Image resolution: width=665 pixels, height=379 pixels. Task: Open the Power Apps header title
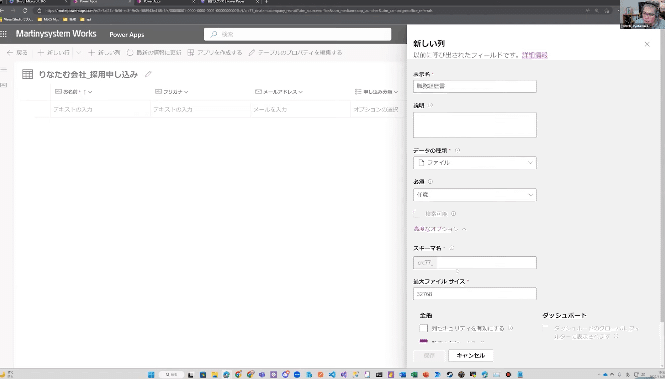pos(126,34)
